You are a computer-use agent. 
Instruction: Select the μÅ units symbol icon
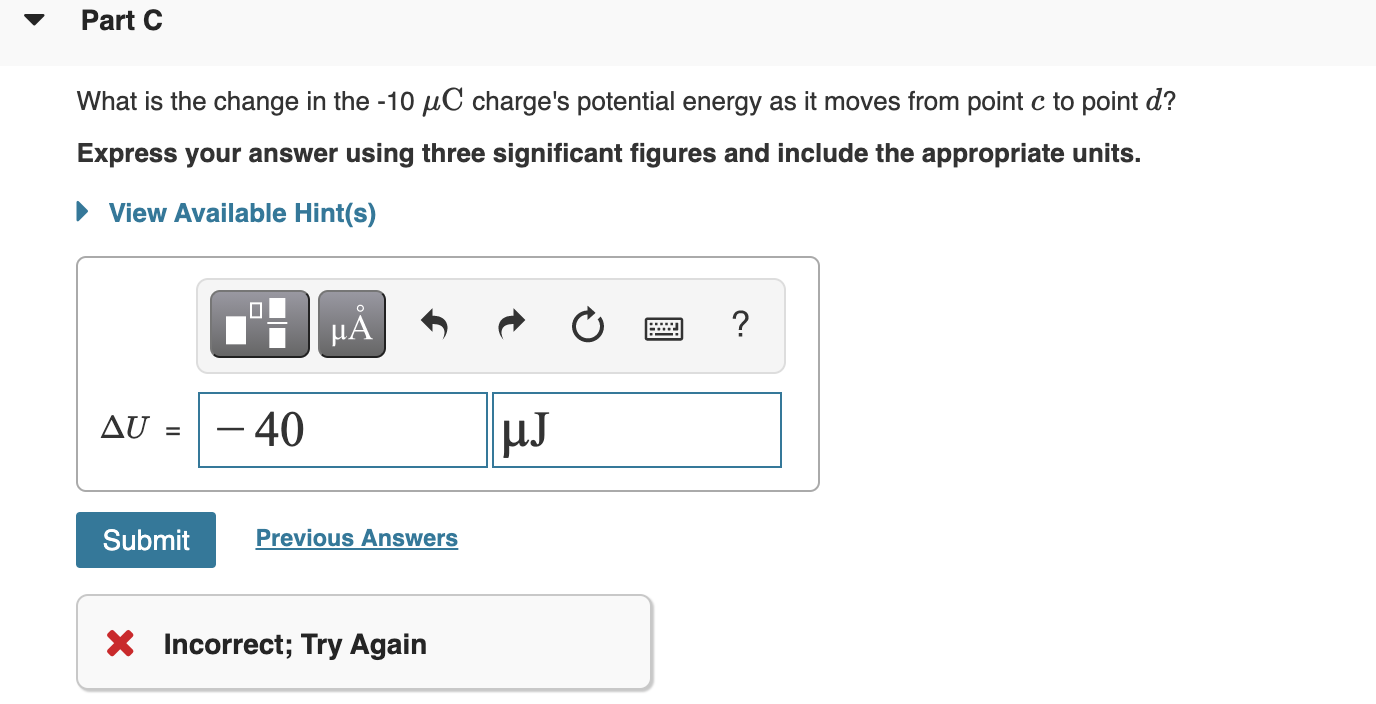click(x=351, y=324)
